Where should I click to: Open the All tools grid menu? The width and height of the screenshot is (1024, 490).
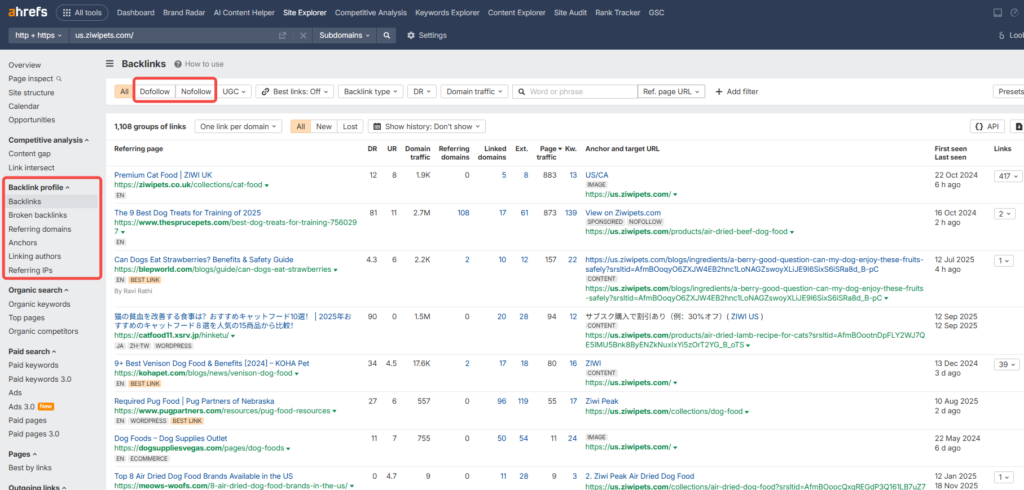82,12
